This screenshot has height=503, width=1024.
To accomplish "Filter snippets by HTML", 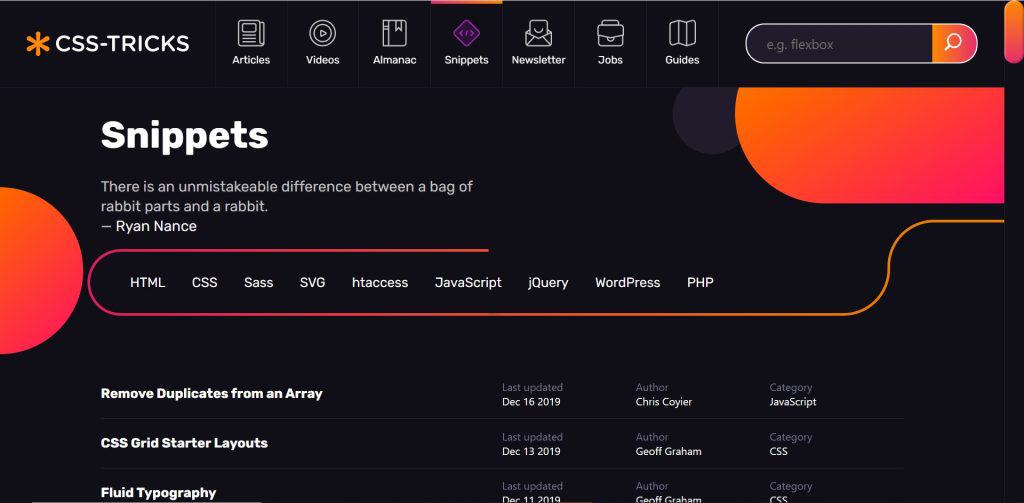I will tap(148, 283).
